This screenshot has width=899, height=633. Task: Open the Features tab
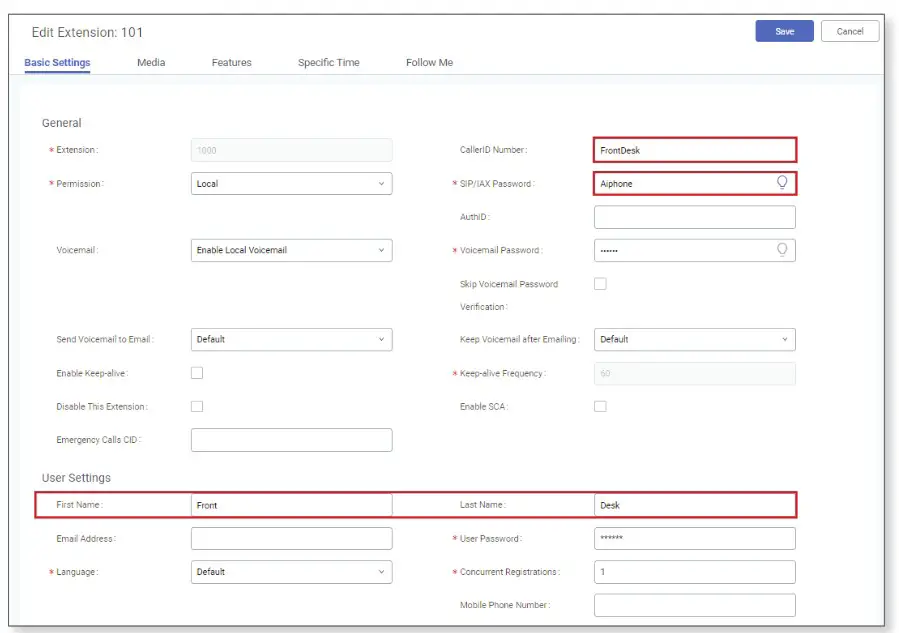[x=231, y=63]
